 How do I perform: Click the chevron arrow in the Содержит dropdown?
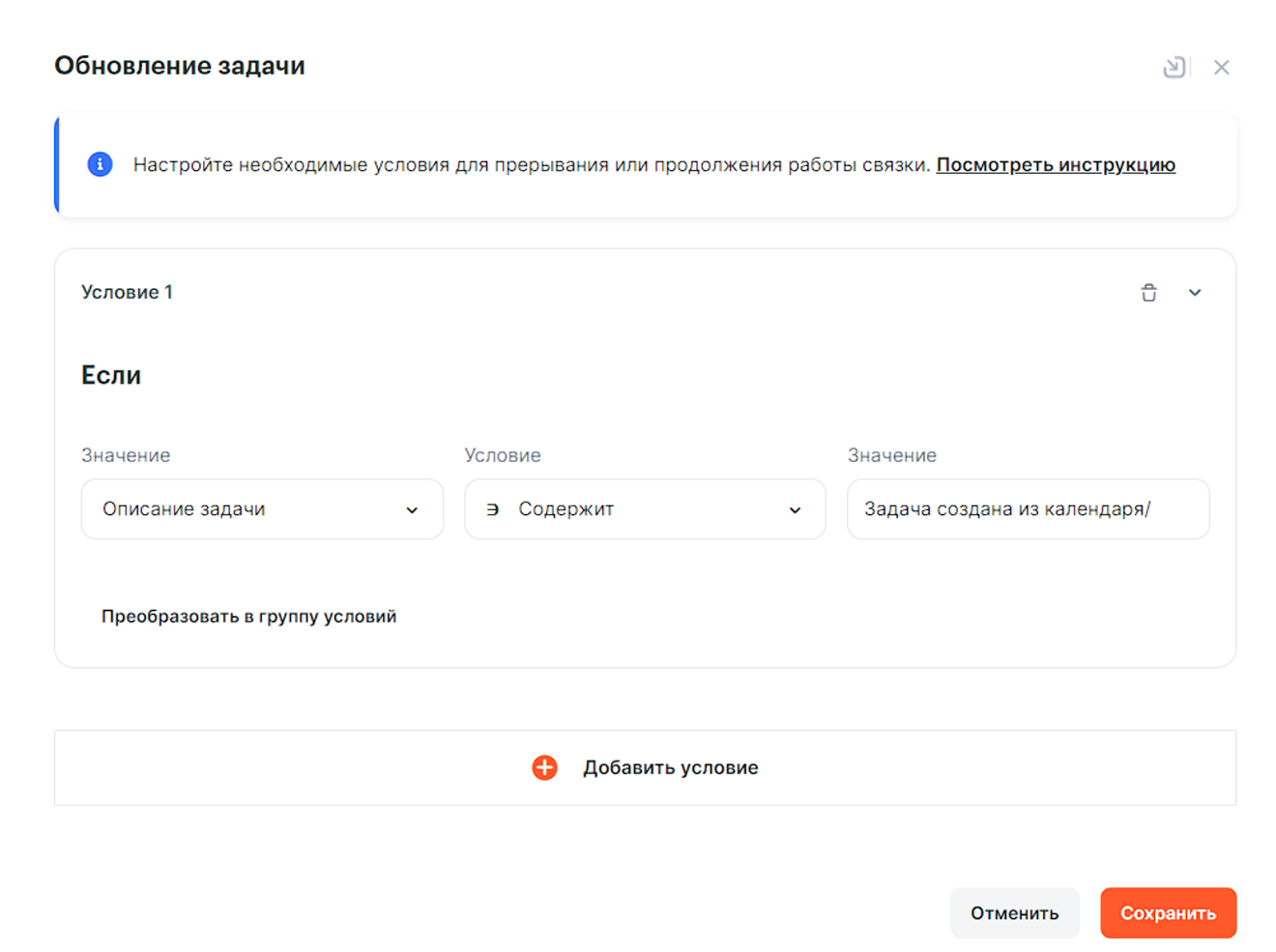pos(795,510)
